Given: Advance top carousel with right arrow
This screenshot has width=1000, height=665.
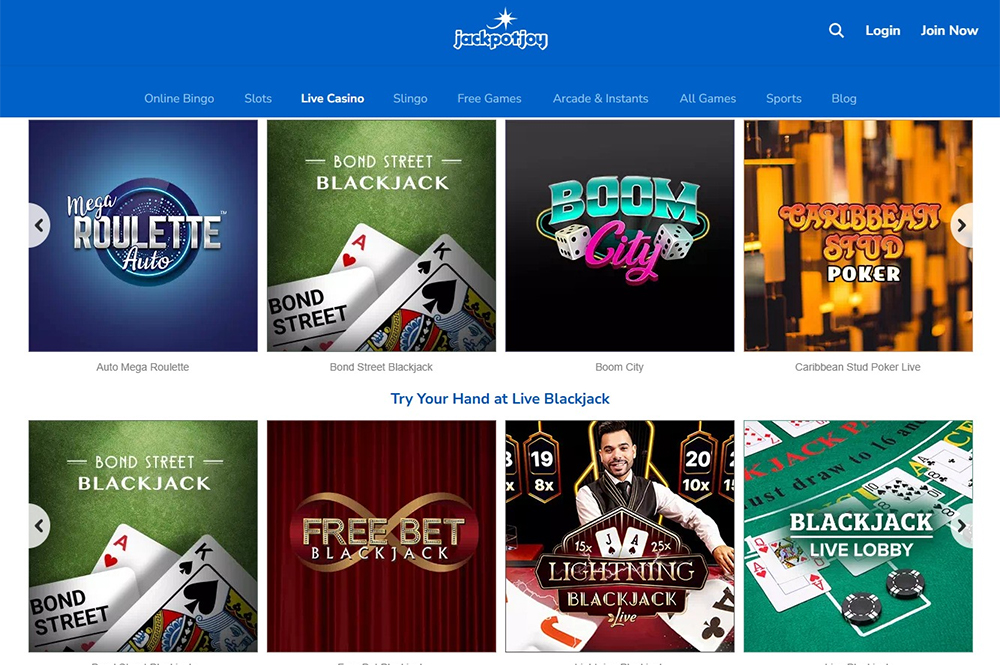Looking at the screenshot, I should 962,225.
